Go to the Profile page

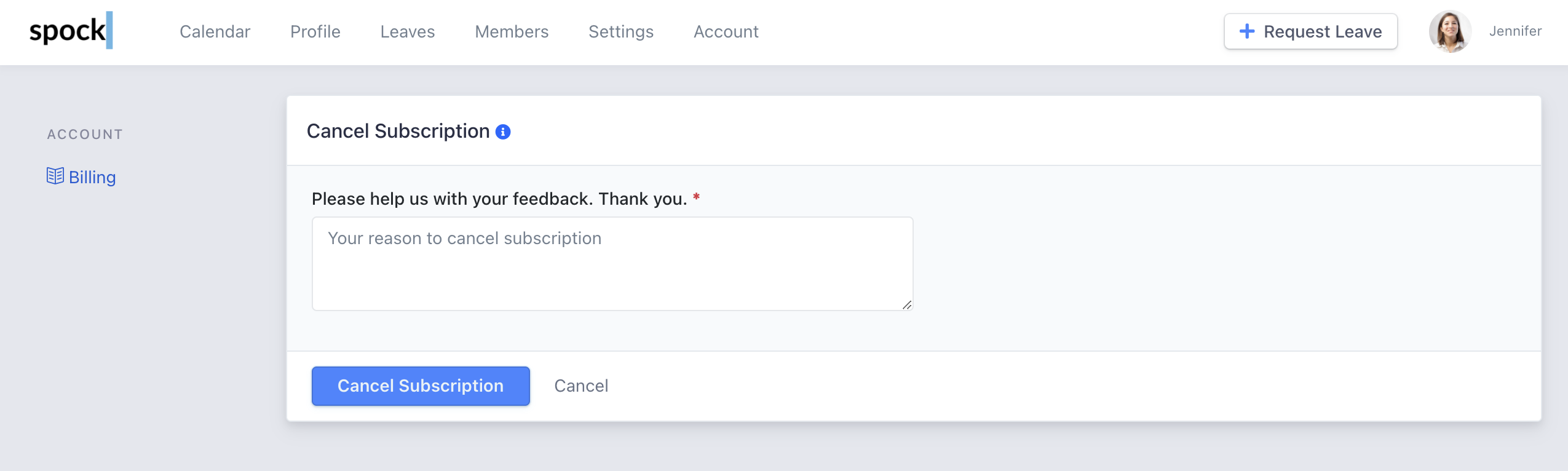click(315, 31)
